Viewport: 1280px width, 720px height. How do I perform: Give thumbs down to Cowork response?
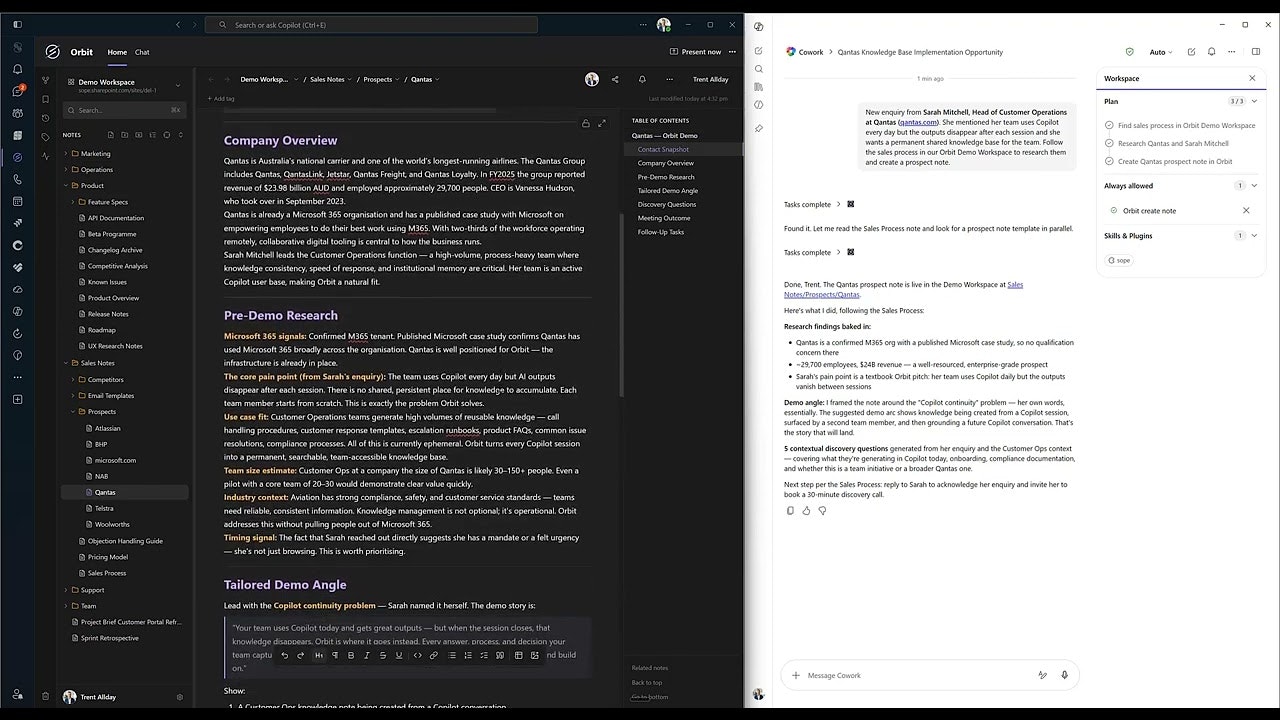pos(822,510)
